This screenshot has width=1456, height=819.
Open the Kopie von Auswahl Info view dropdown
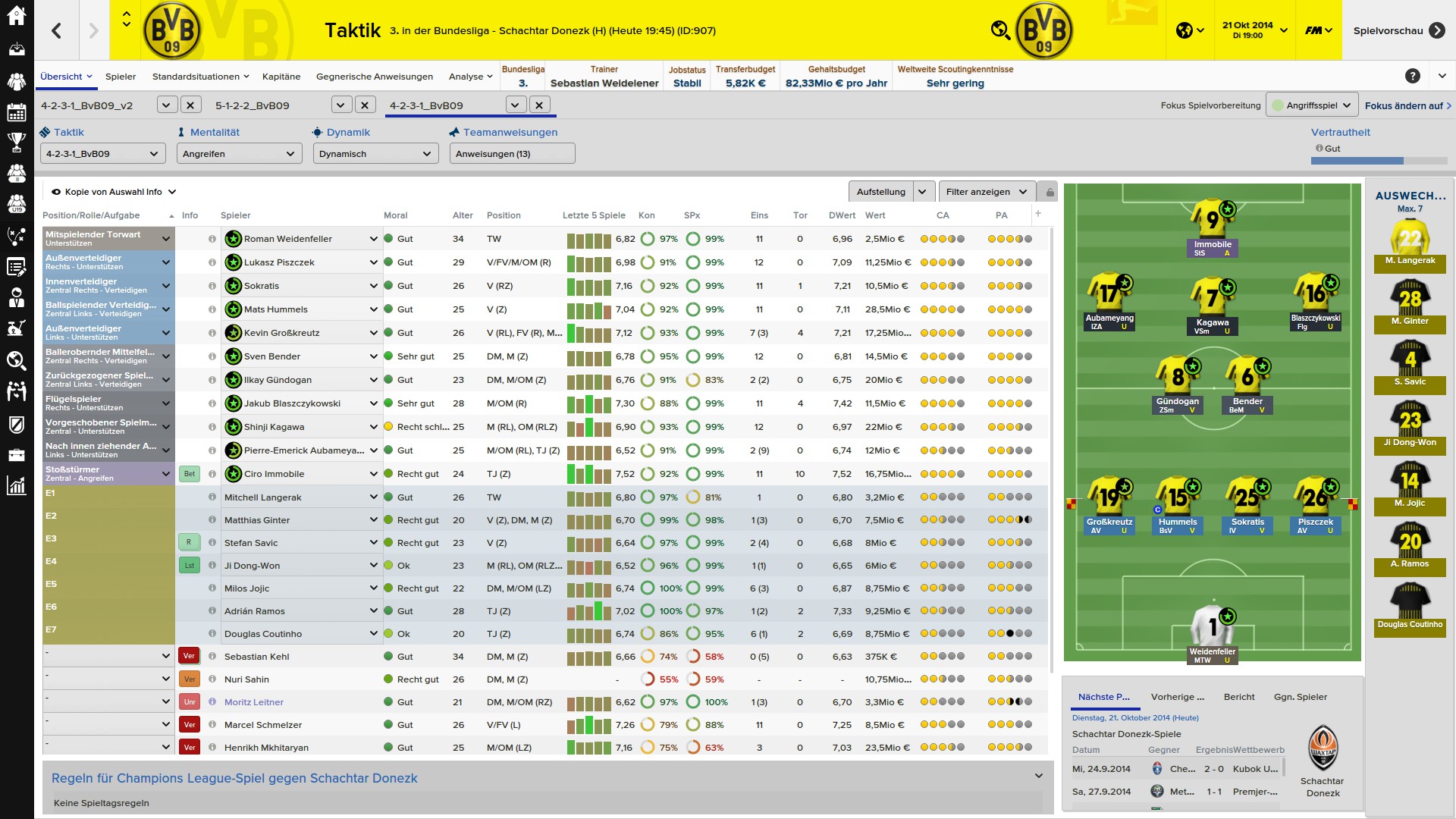(114, 192)
